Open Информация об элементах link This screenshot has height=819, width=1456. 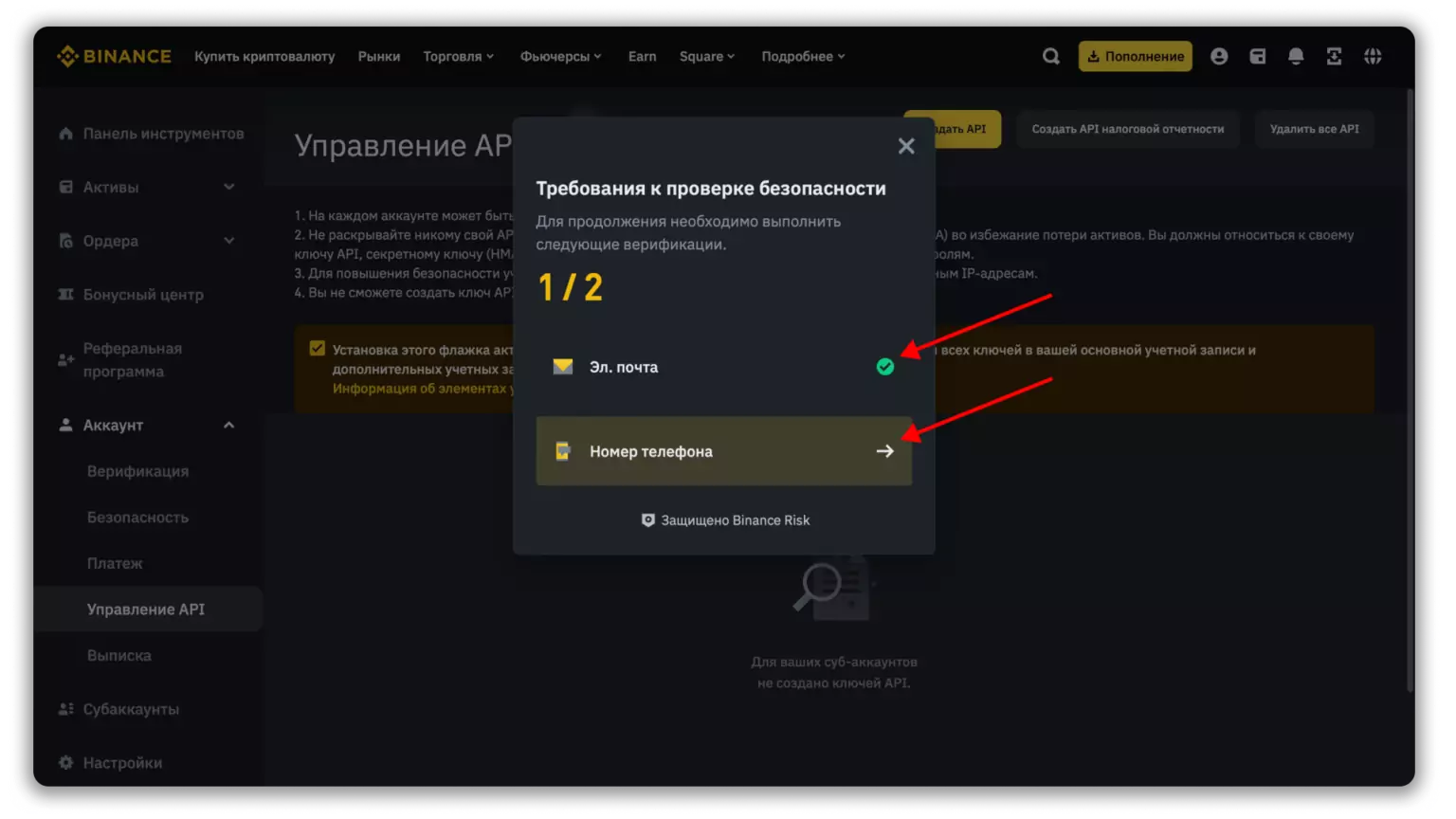[422, 389]
